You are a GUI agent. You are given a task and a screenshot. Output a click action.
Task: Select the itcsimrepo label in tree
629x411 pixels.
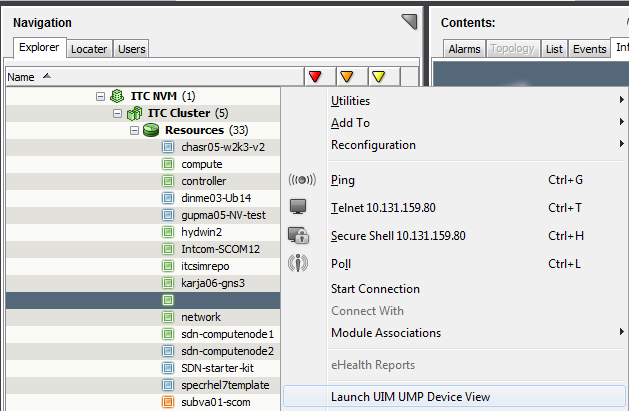[205, 266]
